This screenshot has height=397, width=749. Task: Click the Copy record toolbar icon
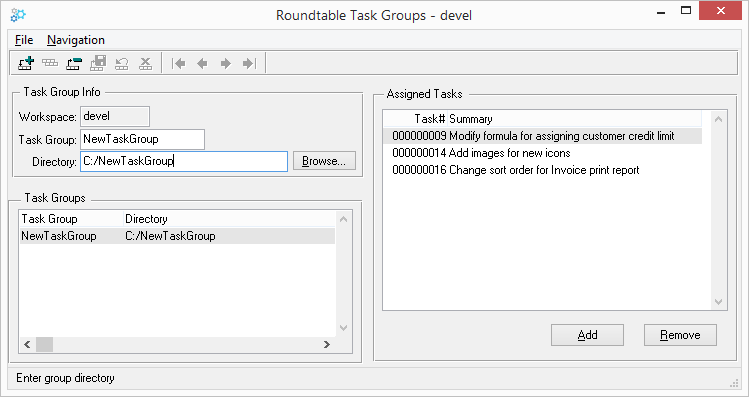coord(50,63)
